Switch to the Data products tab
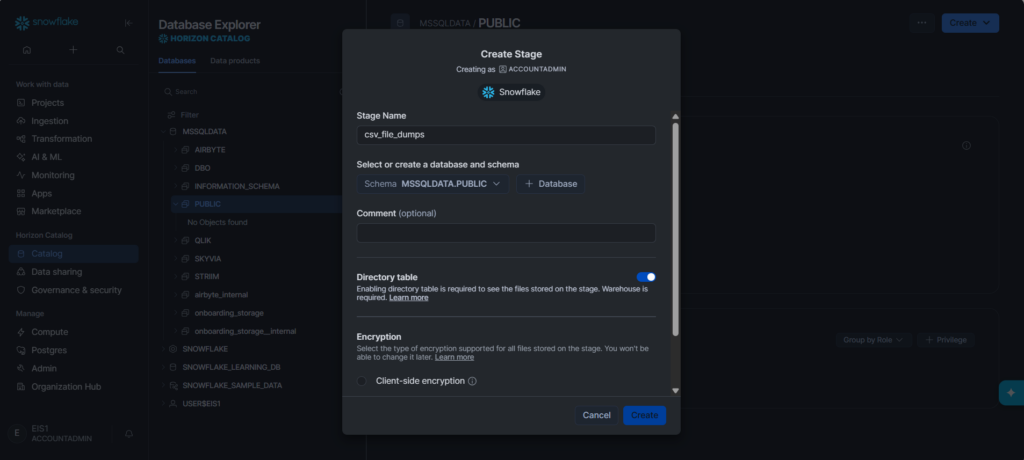This screenshot has width=1024, height=460. click(235, 61)
